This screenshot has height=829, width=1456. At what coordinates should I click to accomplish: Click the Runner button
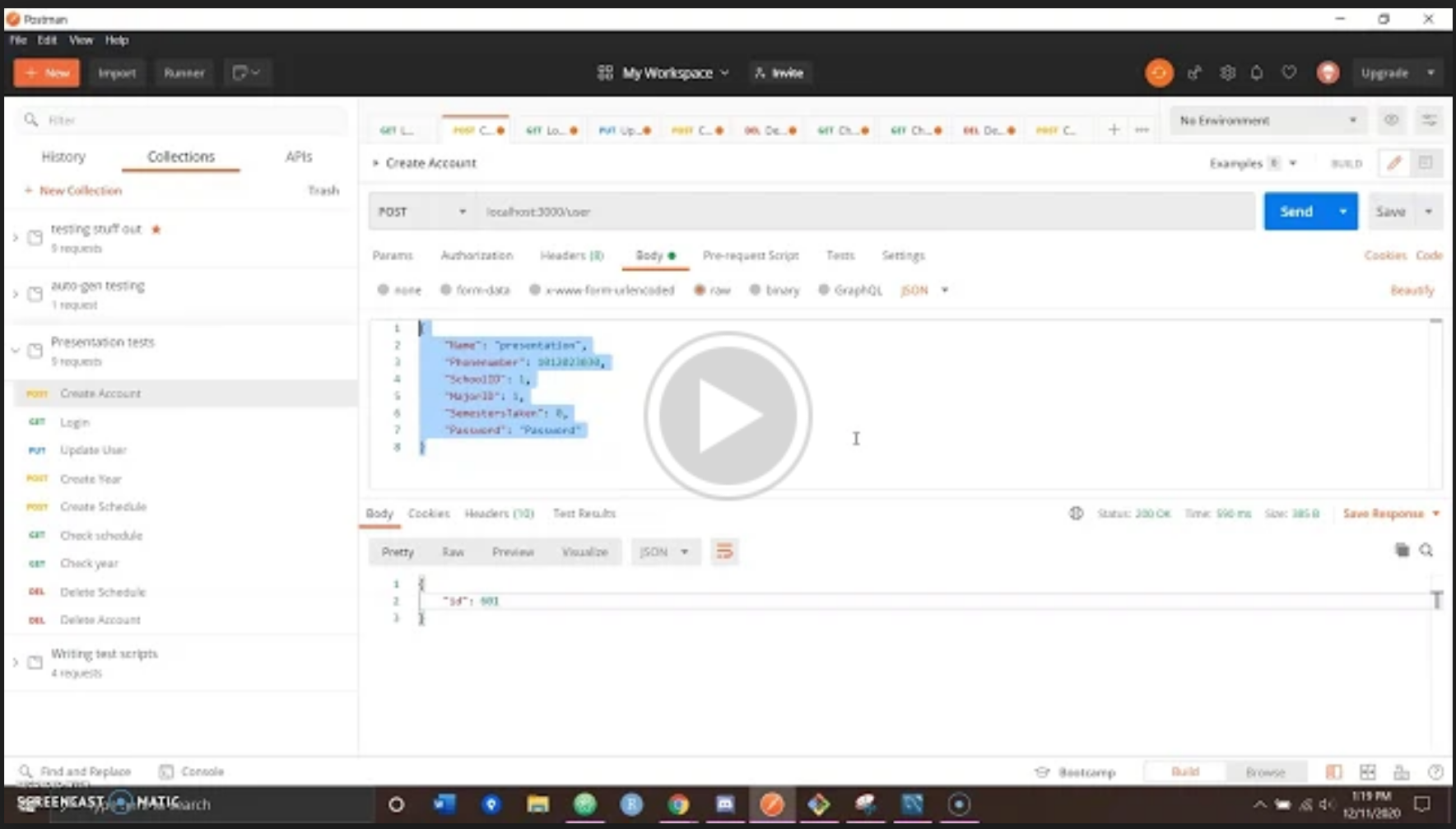pyautogui.click(x=184, y=72)
